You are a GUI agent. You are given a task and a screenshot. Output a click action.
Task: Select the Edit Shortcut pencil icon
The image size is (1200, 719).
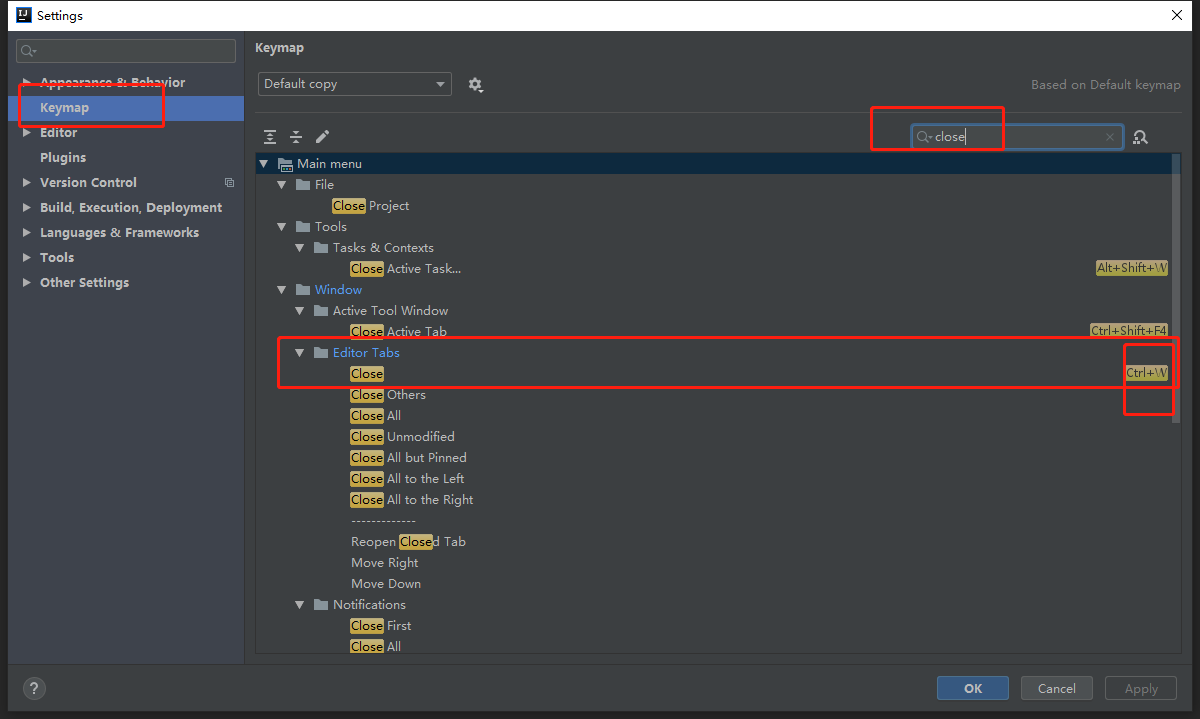click(x=322, y=136)
